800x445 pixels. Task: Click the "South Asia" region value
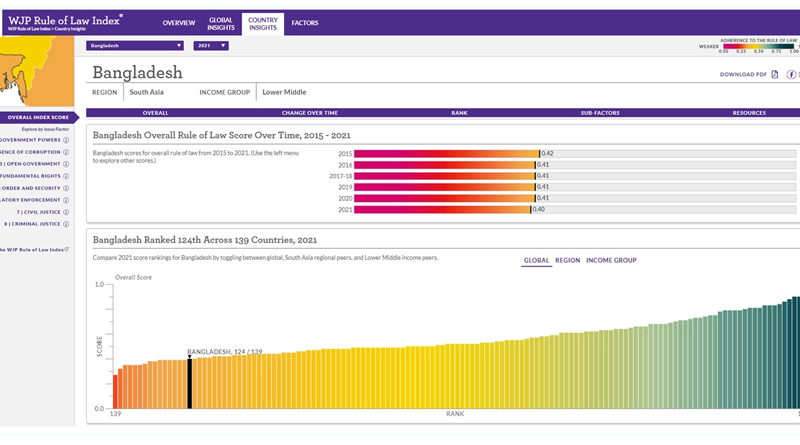[x=146, y=92]
